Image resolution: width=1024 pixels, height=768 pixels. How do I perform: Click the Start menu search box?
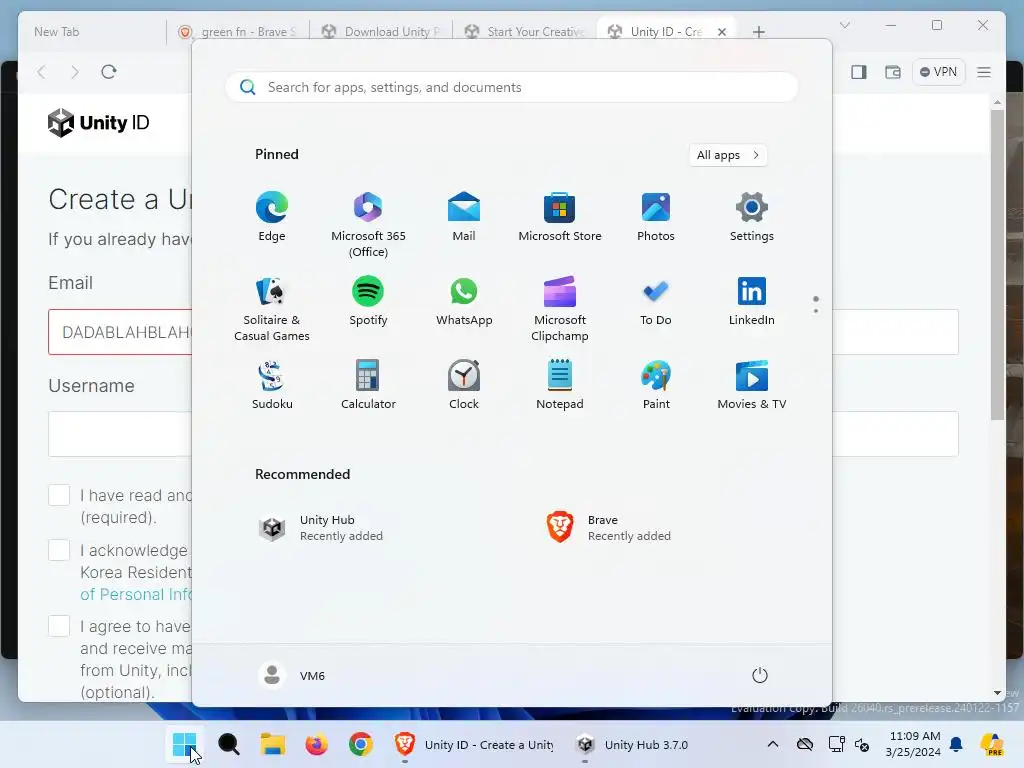click(511, 87)
